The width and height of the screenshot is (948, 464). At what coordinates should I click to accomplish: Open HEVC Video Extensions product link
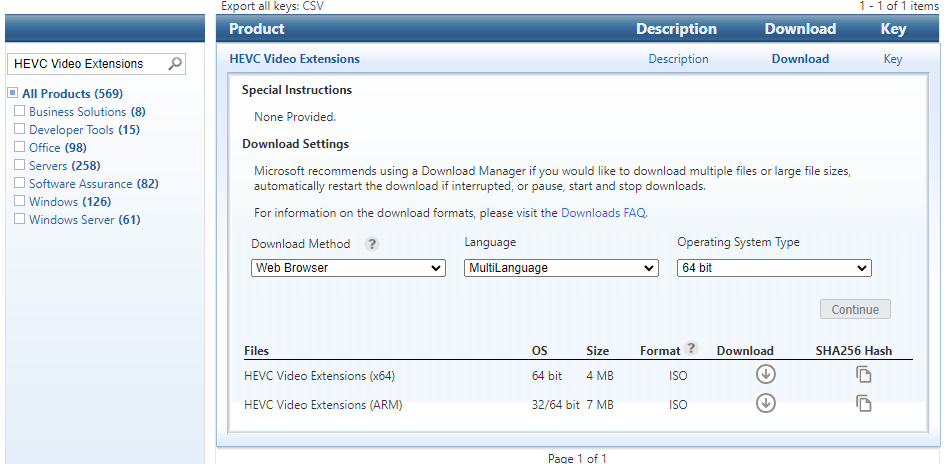pyautogui.click(x=294, y=59)
